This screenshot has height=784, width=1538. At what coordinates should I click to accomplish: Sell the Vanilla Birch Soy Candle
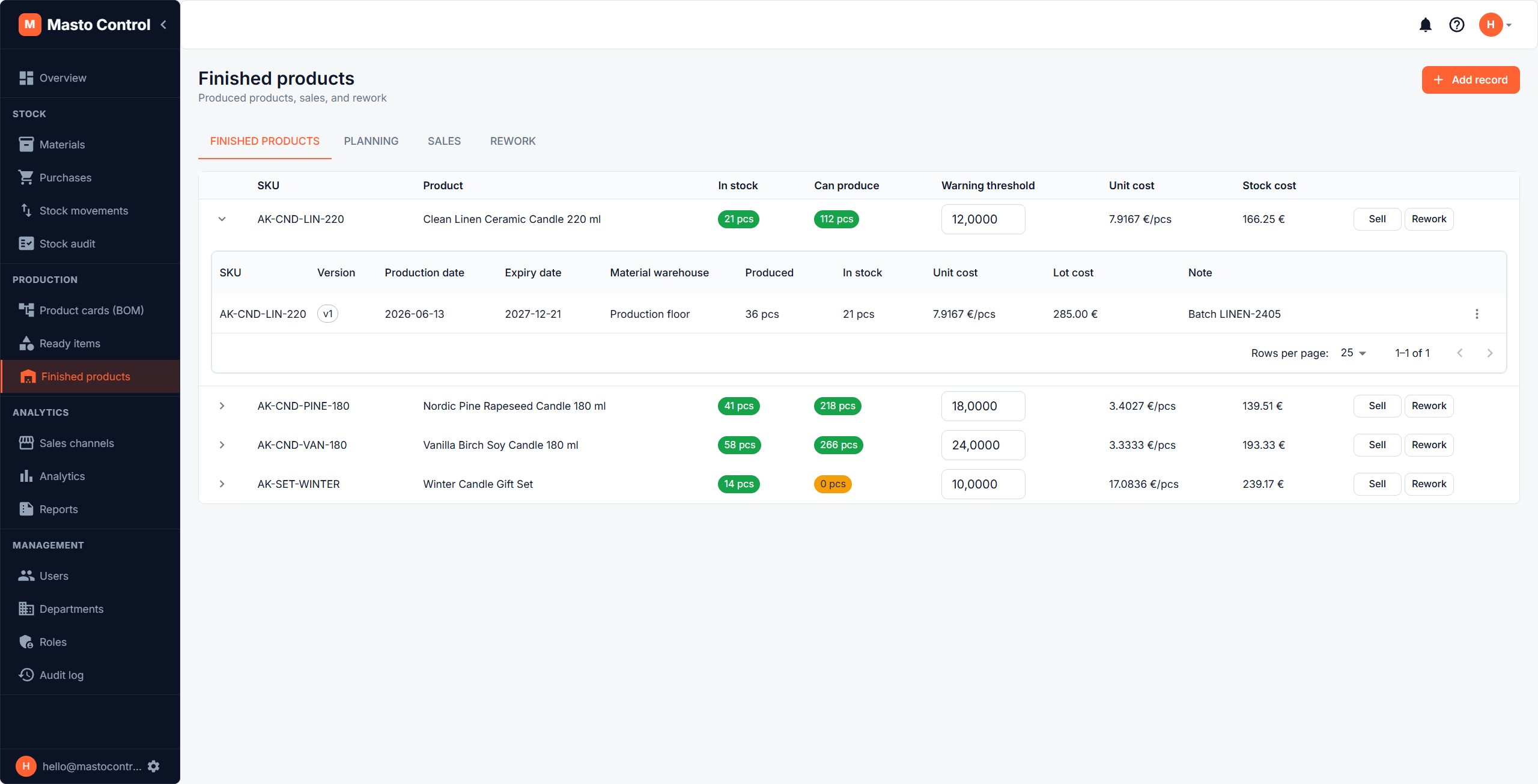[1377, 445]
